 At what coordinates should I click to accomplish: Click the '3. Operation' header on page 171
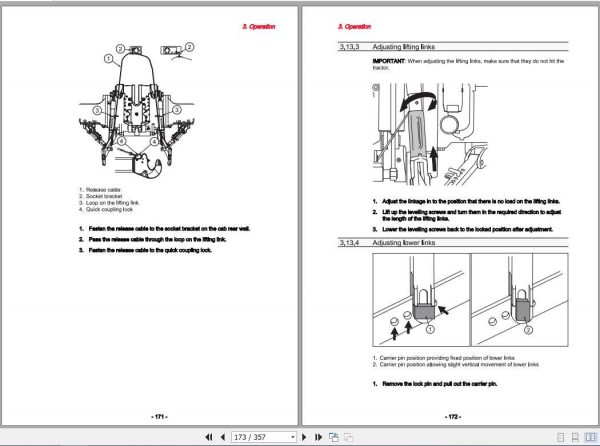[x=259, y=26]
